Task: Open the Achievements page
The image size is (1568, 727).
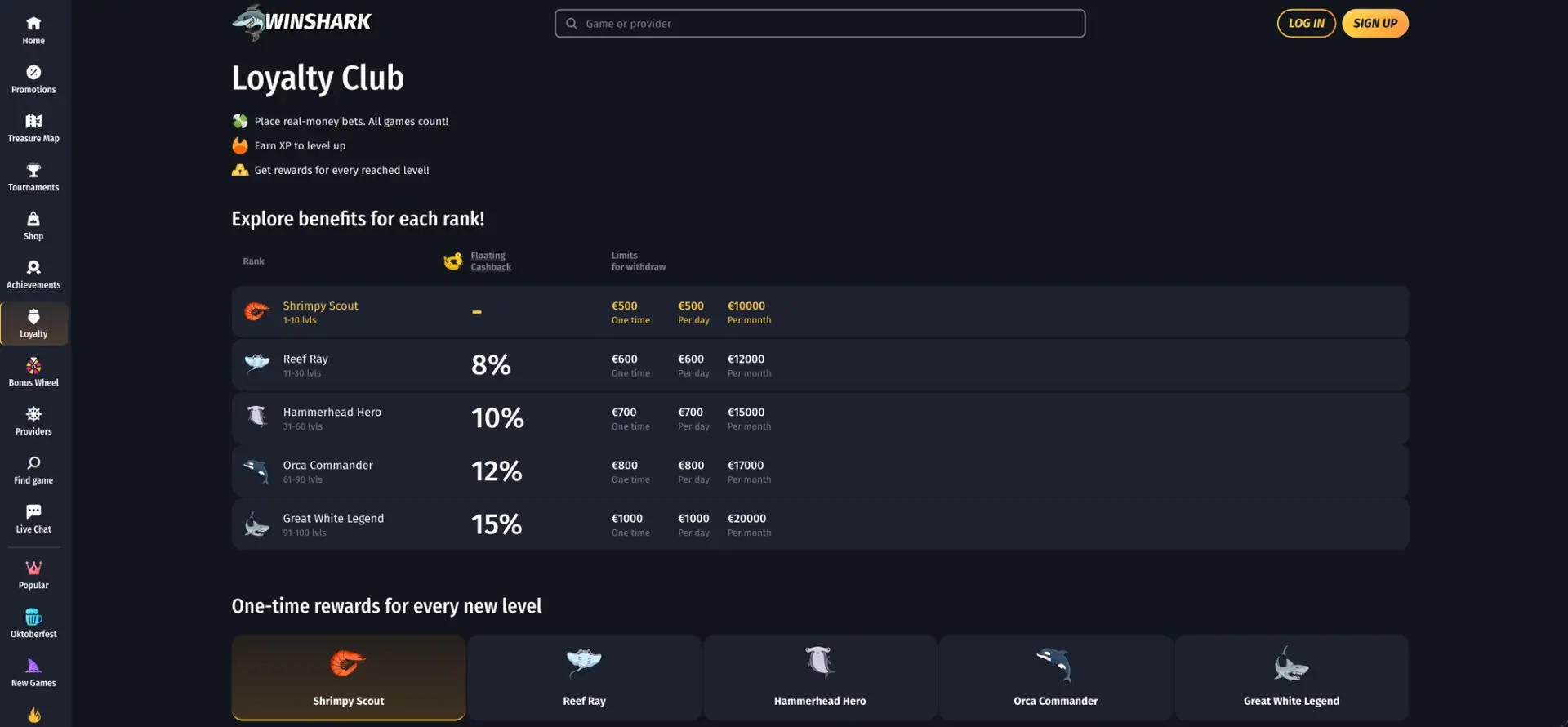Action: tap(33, 275)
